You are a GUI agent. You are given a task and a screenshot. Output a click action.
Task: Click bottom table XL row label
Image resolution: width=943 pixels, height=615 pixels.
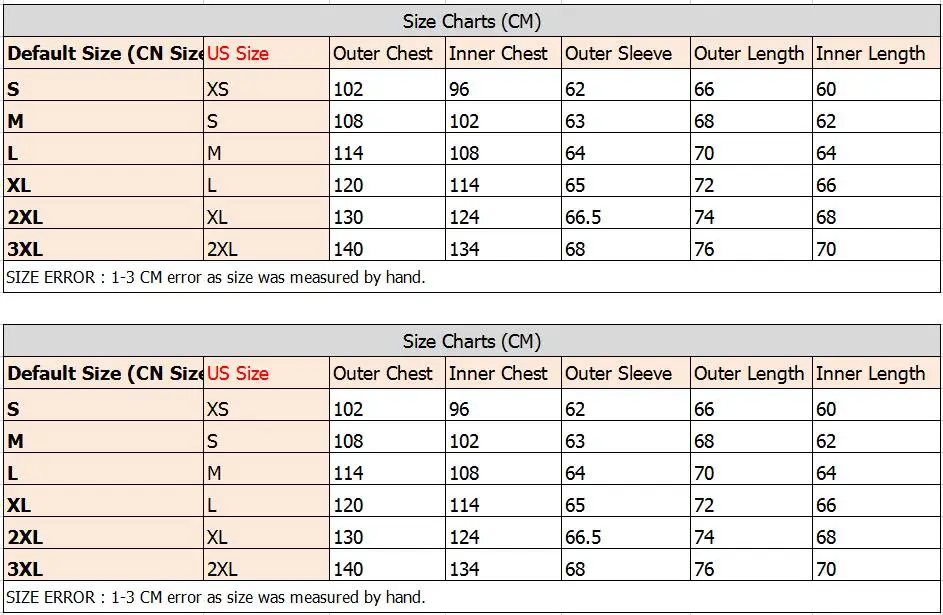point(19,505)
